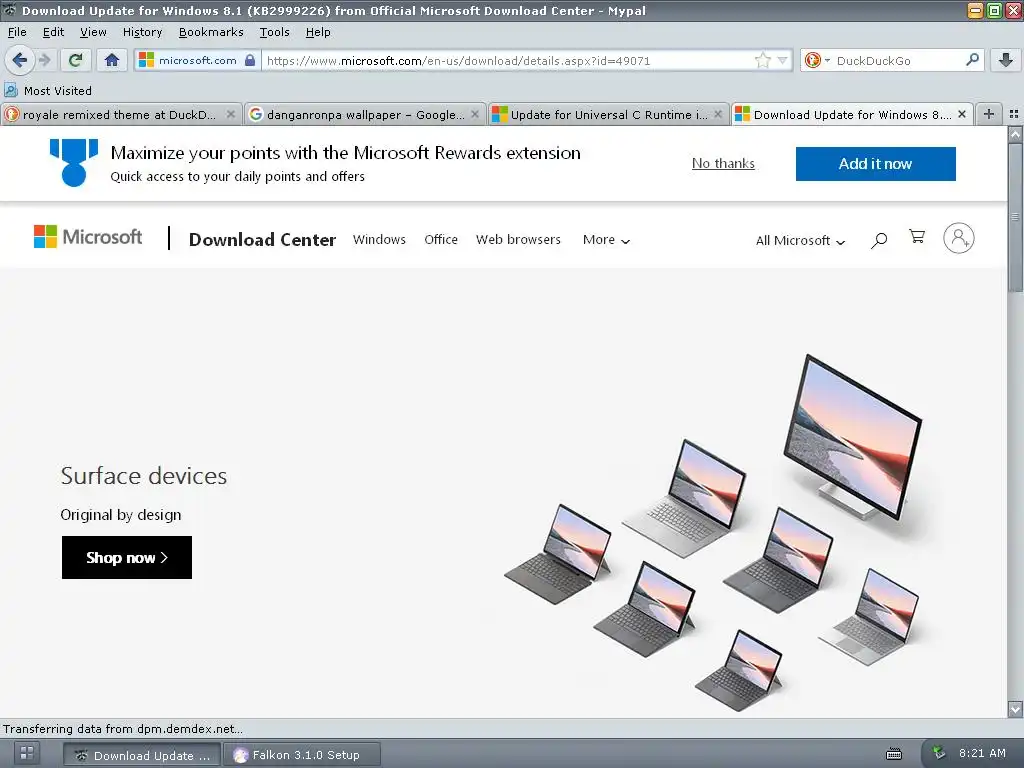Close the Universal C Runtime tab
This screenshot has height=768, width=1024.
pyautogui.click(x=718, y=114)
